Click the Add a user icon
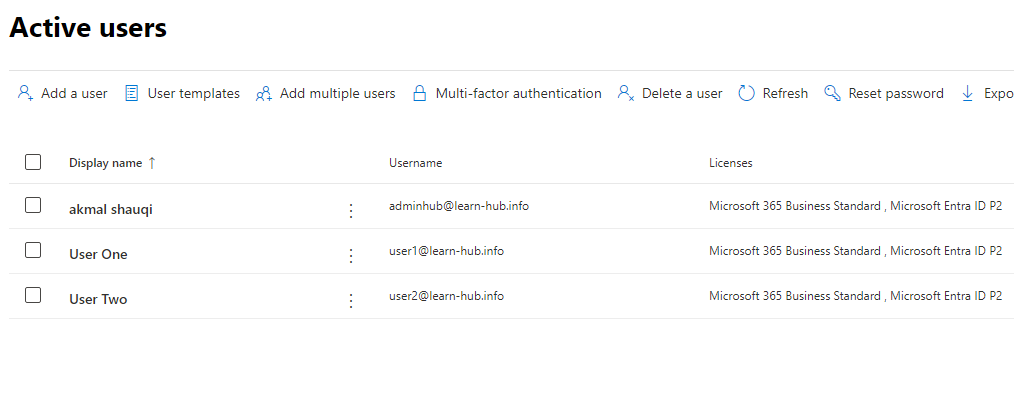The height and width of the screenshot is (414, 1014). [26, 93]
